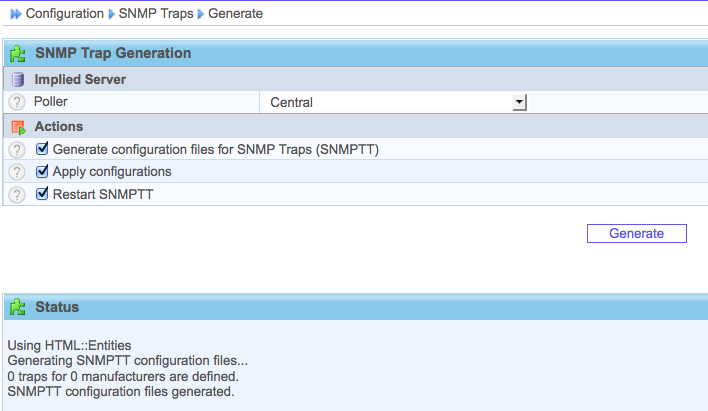Click the Poller dropdown arrow button

pyautogui.click(x=519, y=102)
